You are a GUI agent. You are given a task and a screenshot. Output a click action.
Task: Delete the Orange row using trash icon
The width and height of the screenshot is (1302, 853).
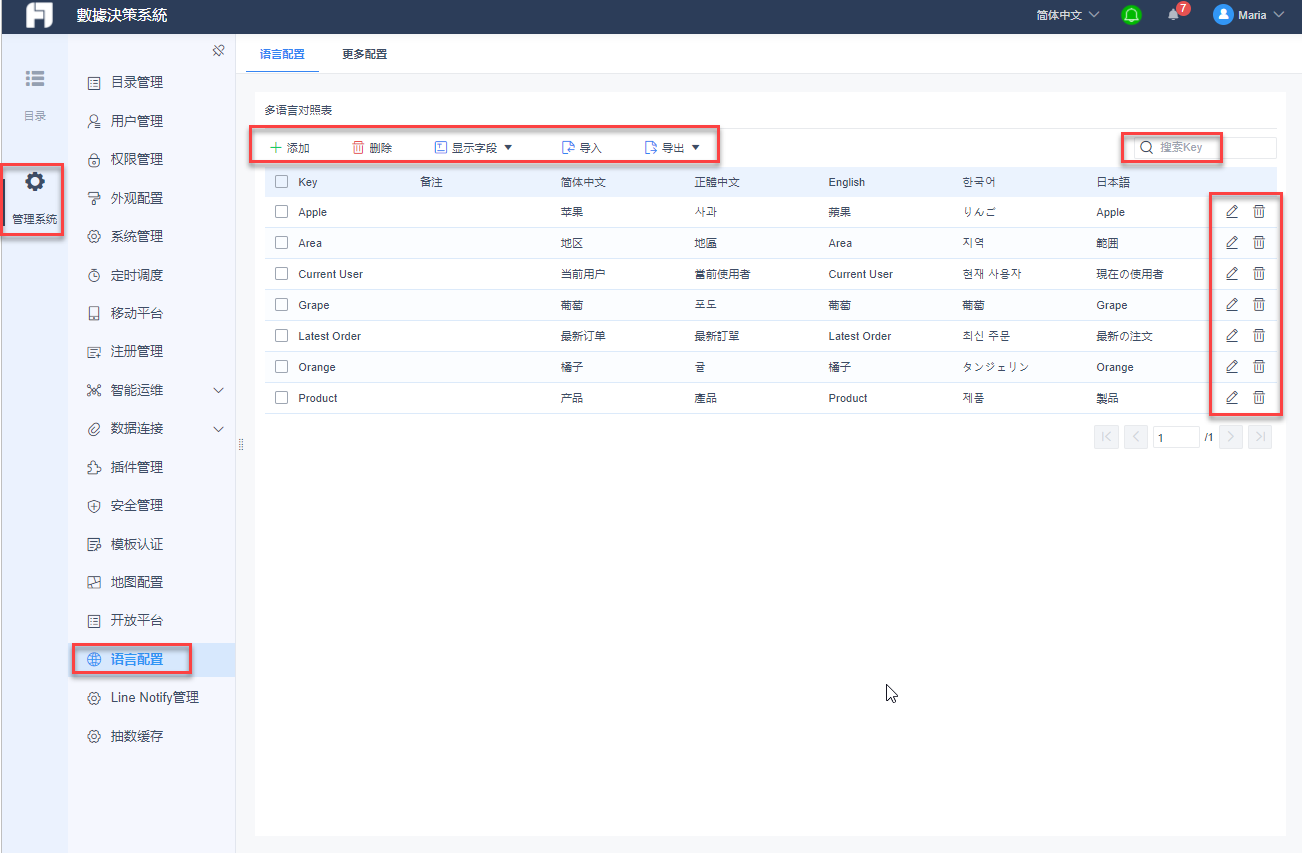[x=1259, y=367]
